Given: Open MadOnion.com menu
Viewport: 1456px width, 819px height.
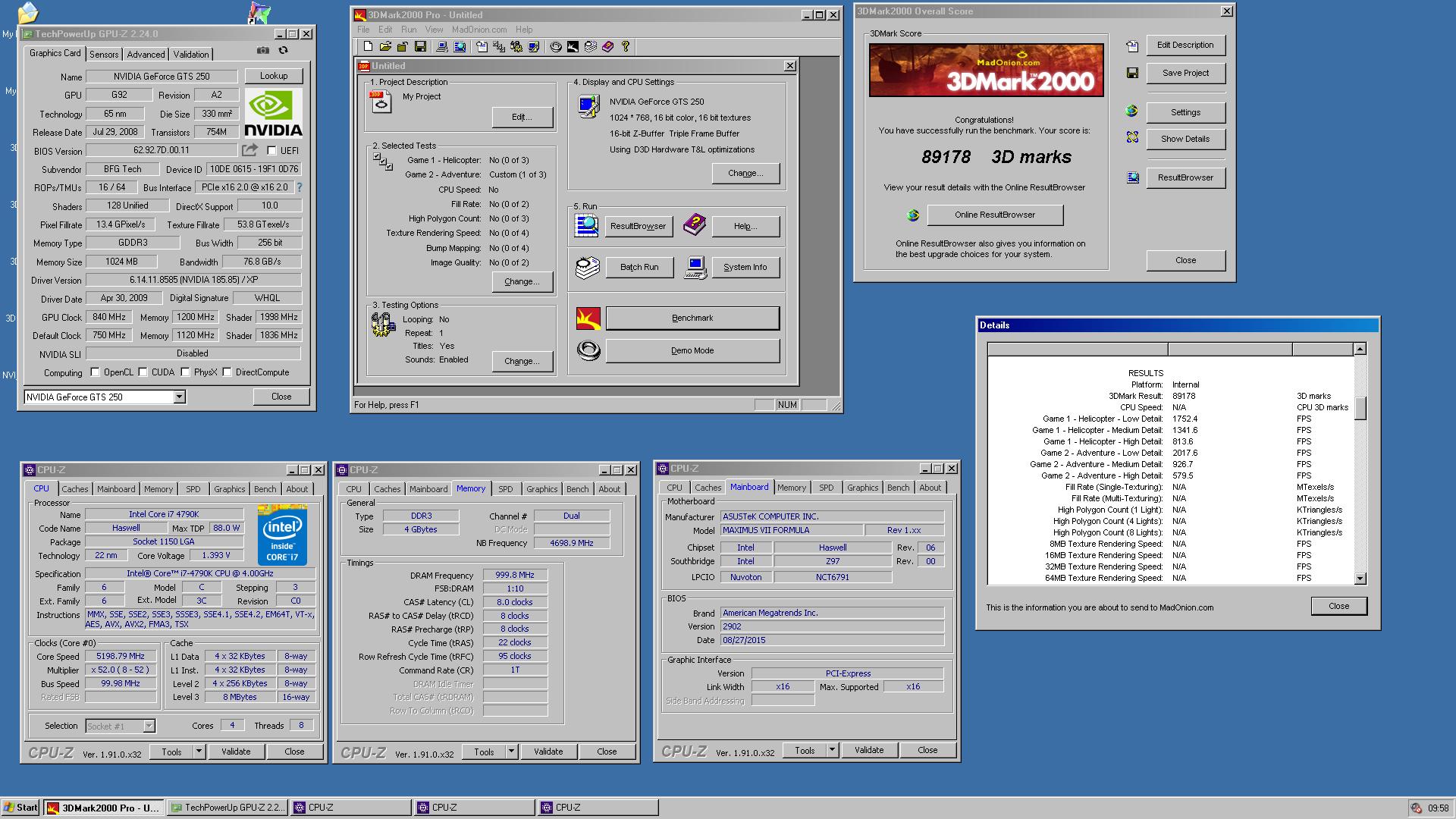Looking at the screenshot, I should 479,30.
